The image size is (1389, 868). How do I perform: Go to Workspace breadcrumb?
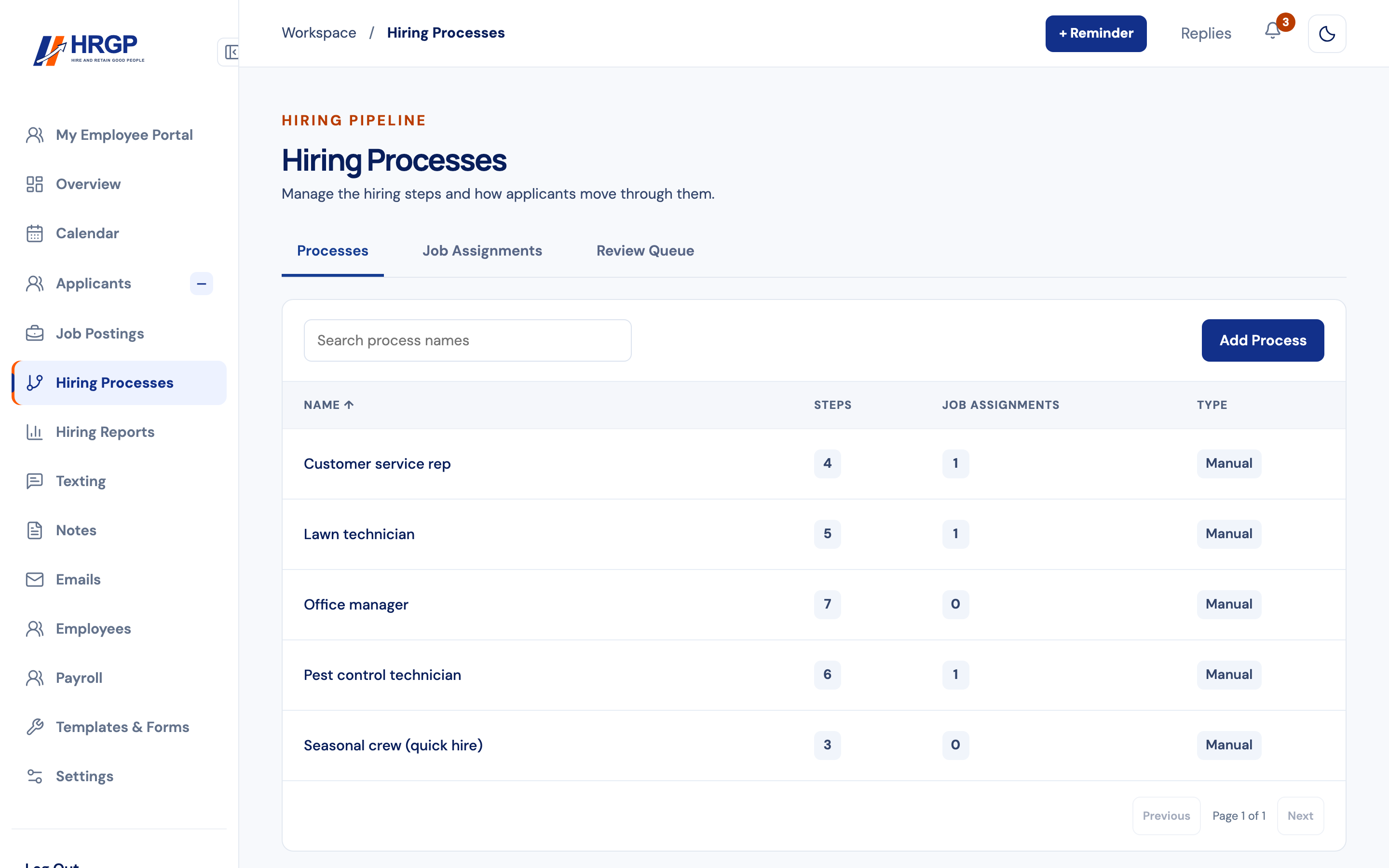tap(318, 33)
